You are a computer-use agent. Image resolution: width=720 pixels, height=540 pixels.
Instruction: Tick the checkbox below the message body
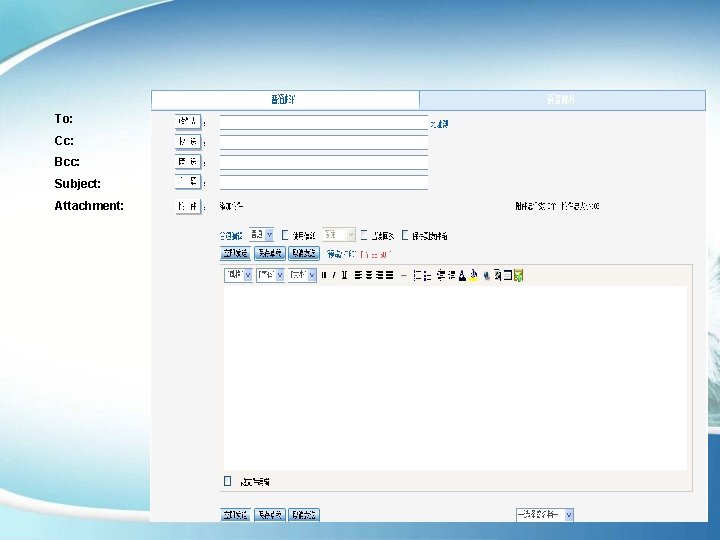pyautogui.click(x=227, y=481)
